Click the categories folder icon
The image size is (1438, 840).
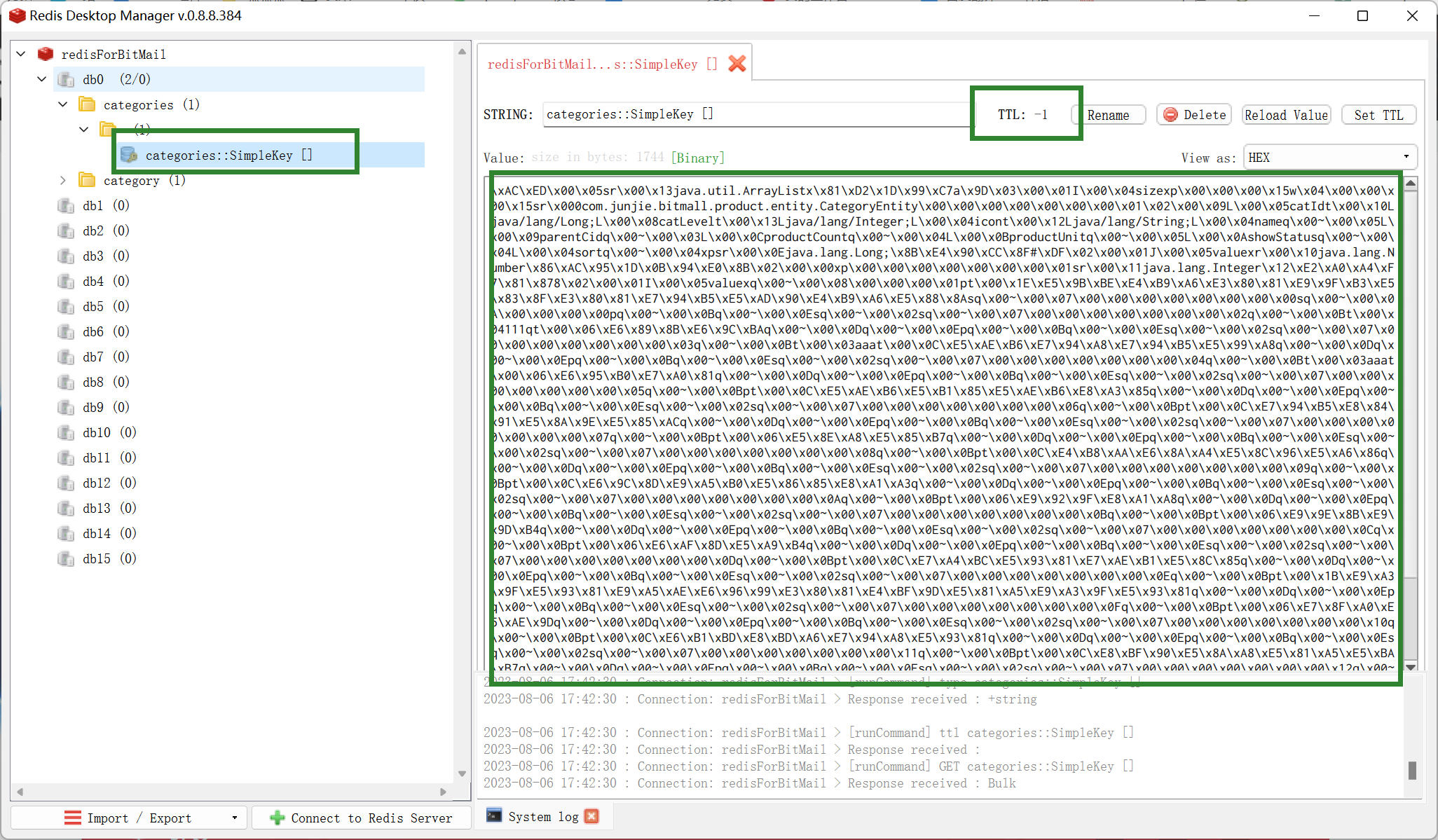pyautogui.click(x=87, y=104)
